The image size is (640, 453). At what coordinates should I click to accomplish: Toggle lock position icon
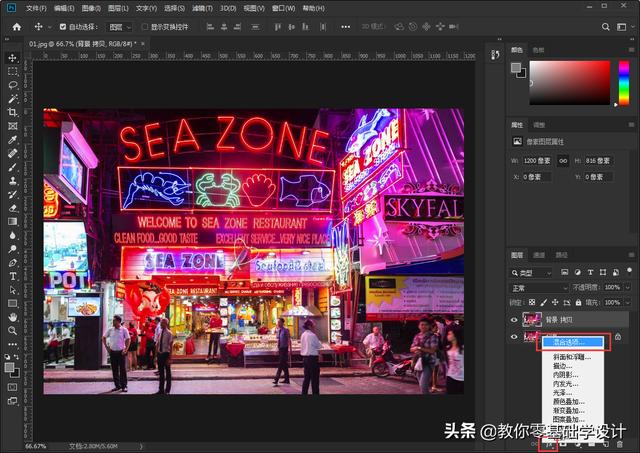click(x=555, y=302)
